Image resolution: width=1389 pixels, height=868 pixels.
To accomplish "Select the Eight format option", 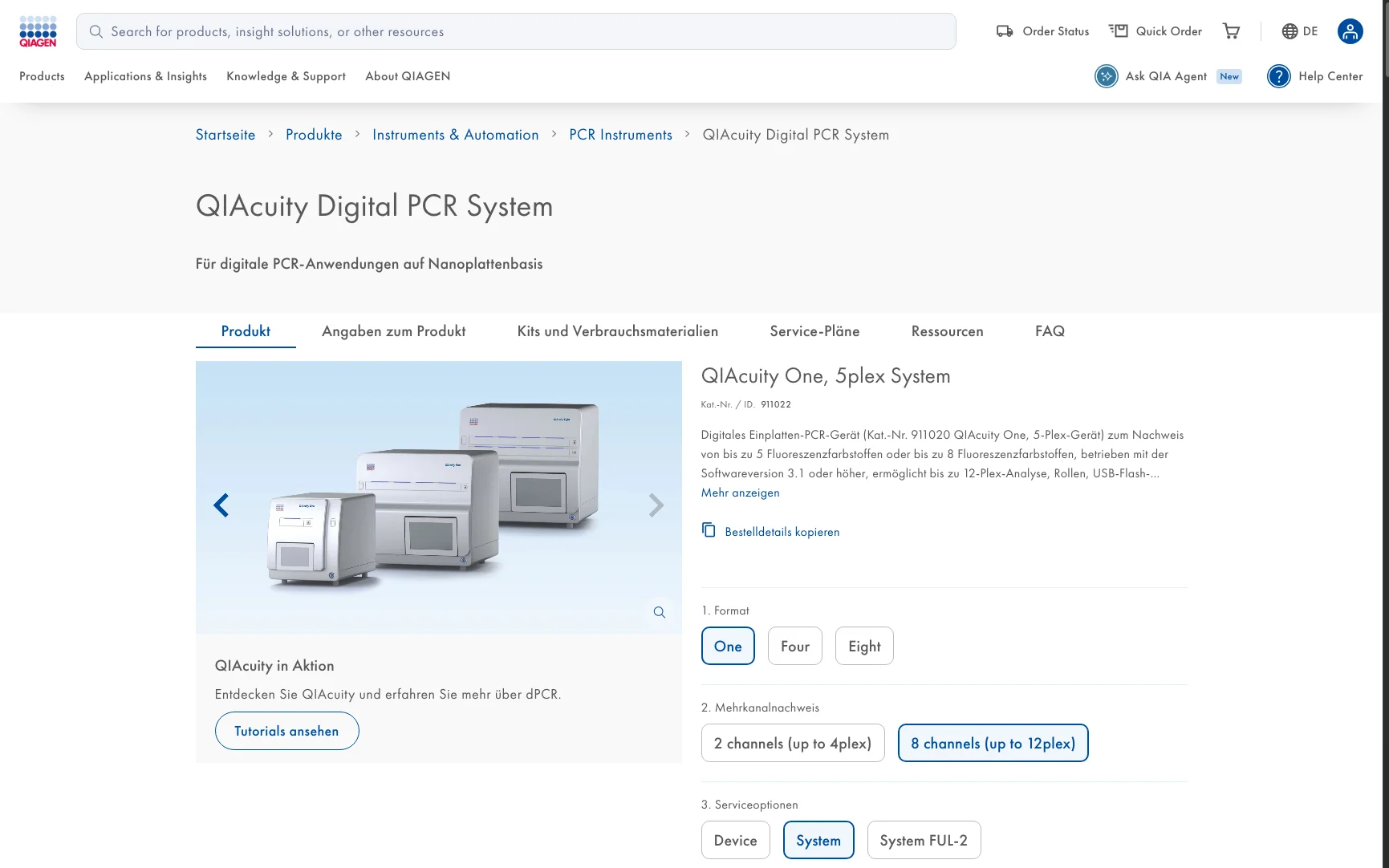I will pos(864,646).
